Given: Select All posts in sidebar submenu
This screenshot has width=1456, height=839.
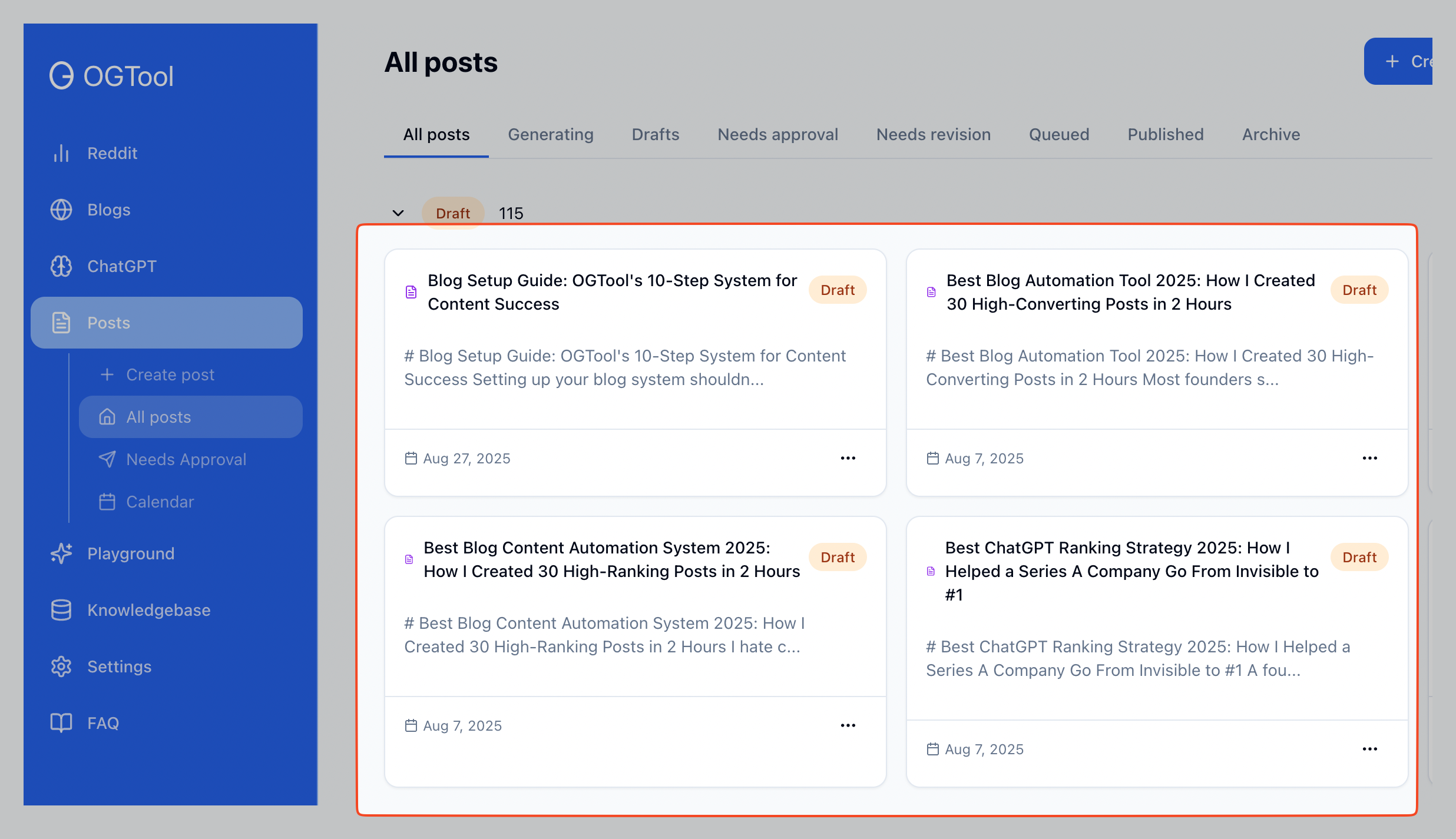Looking at the screenshot, I should (x=191, y=417).
